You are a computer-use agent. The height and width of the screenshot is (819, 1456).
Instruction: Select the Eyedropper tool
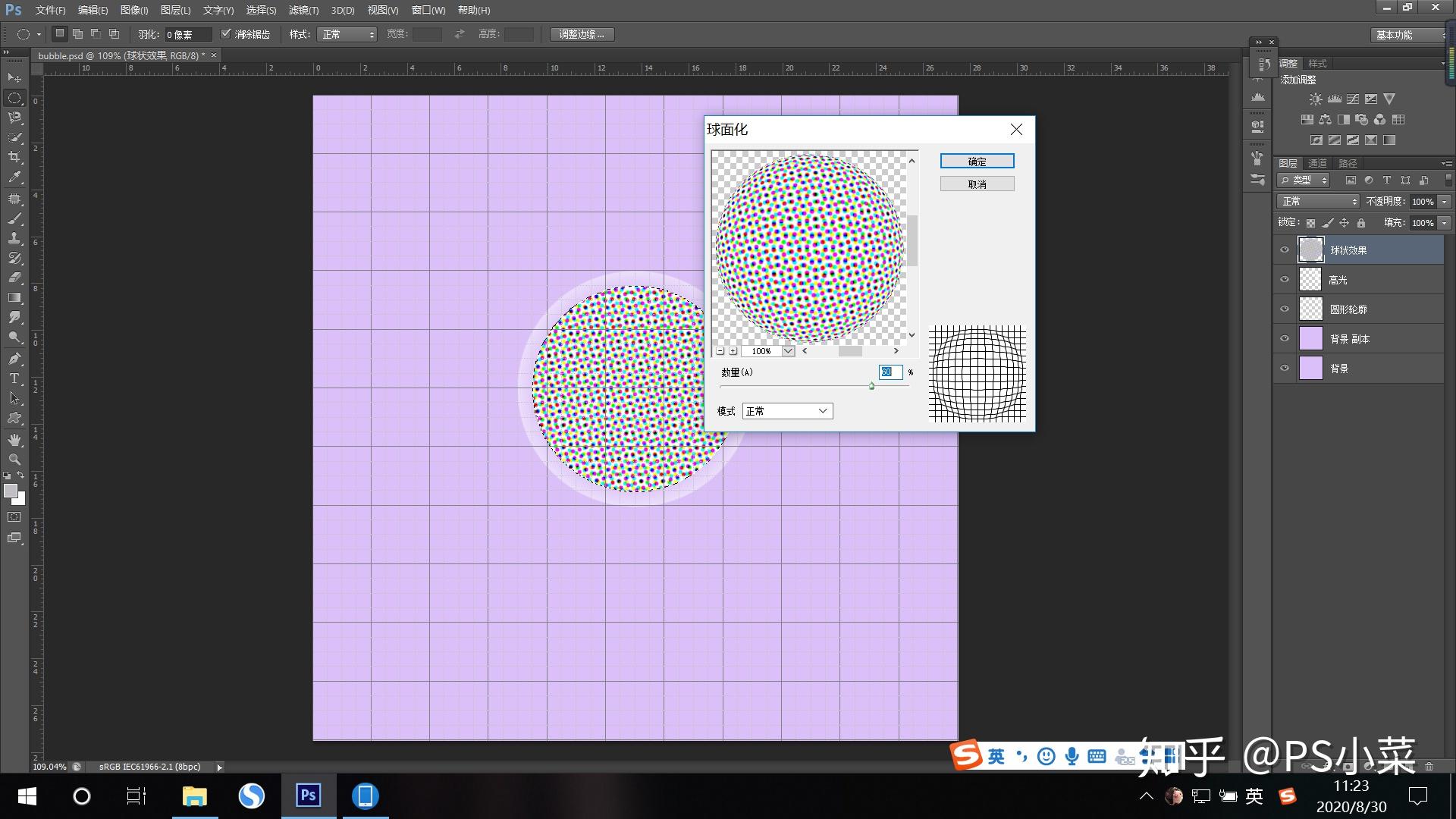(x=14, y=177)
